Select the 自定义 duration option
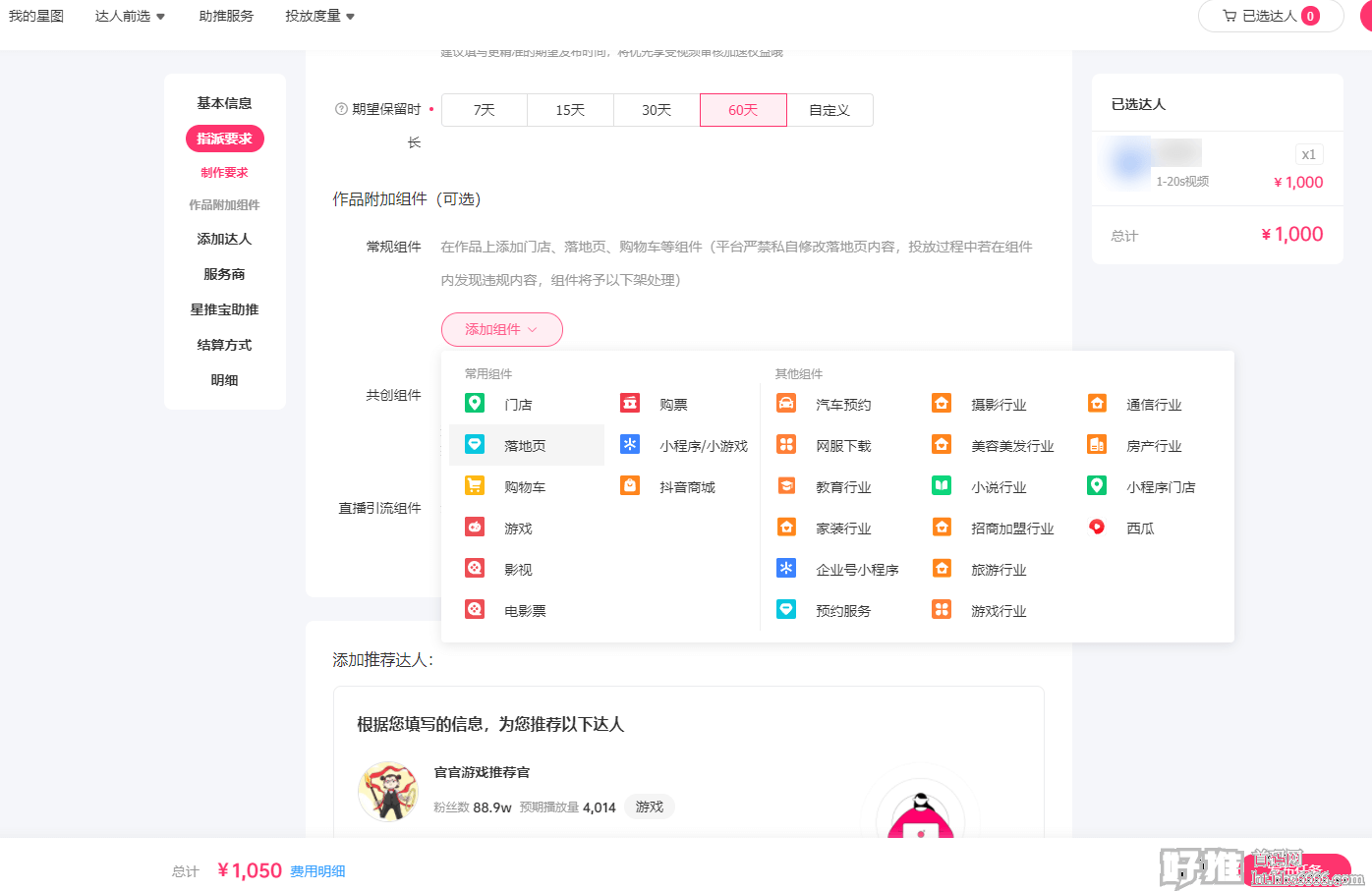This screenshot has height=891, width=1372. 829,110
